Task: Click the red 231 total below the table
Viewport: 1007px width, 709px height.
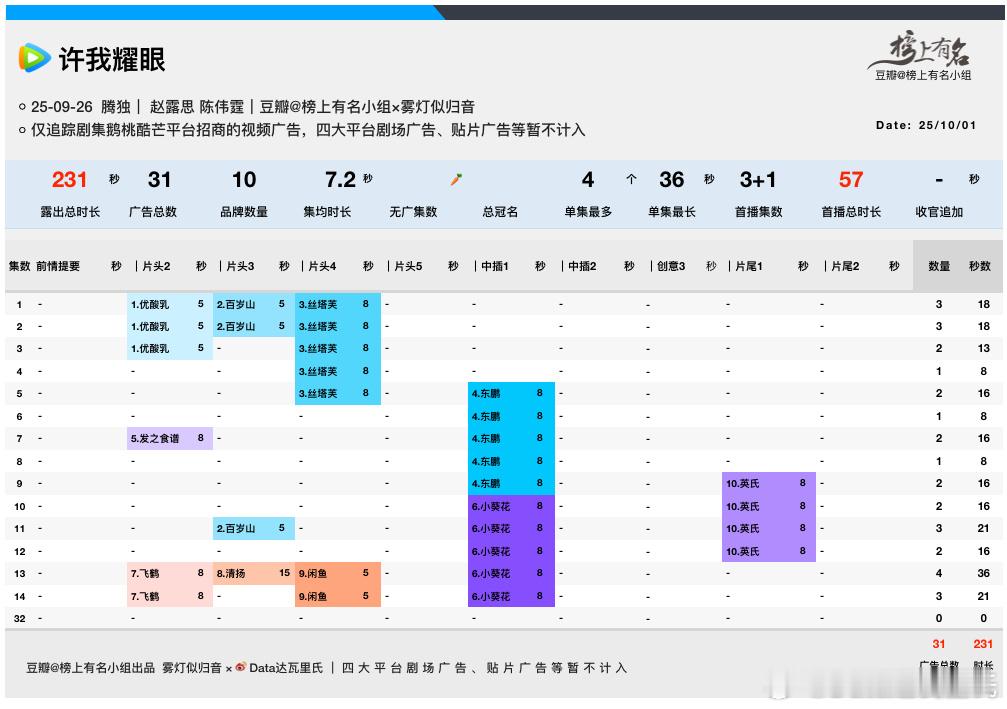Action: coord(983,644)
